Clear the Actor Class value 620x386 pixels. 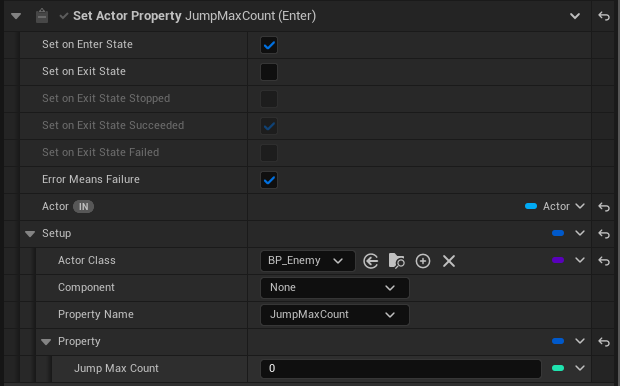[449, 261]
